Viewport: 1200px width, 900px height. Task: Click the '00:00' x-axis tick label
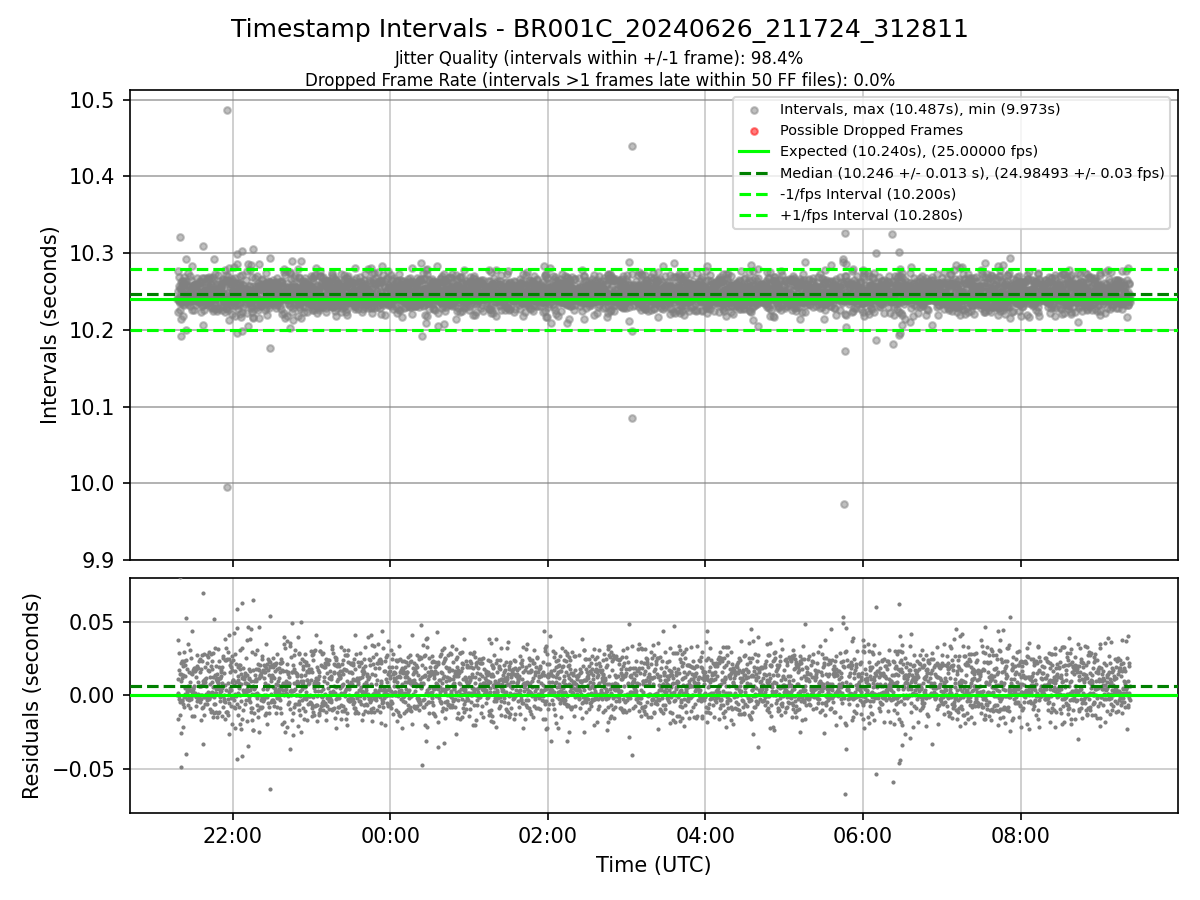[390, 836]
